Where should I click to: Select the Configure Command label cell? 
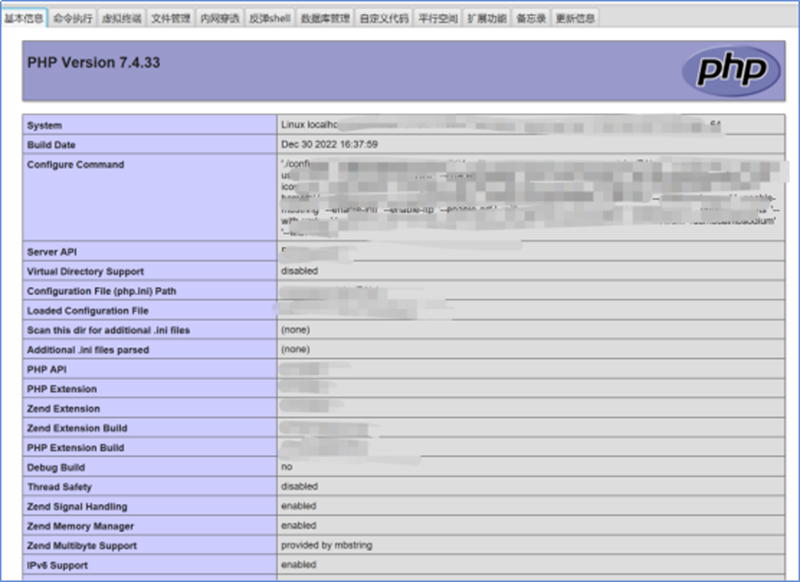(x=76, y=165)
